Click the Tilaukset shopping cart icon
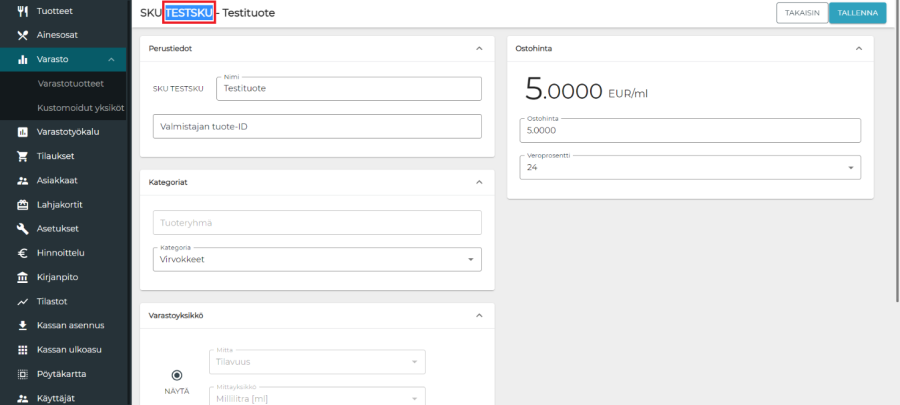 [x=22, y=156]
